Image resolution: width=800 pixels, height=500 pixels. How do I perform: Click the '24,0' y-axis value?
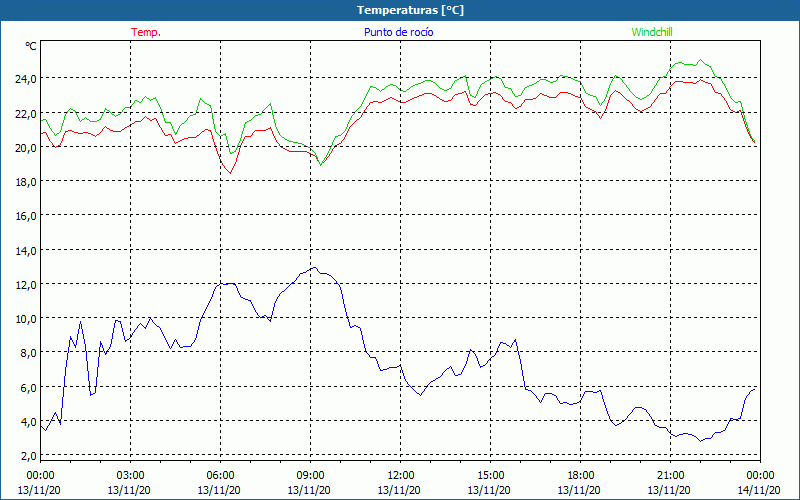[26, 79]
